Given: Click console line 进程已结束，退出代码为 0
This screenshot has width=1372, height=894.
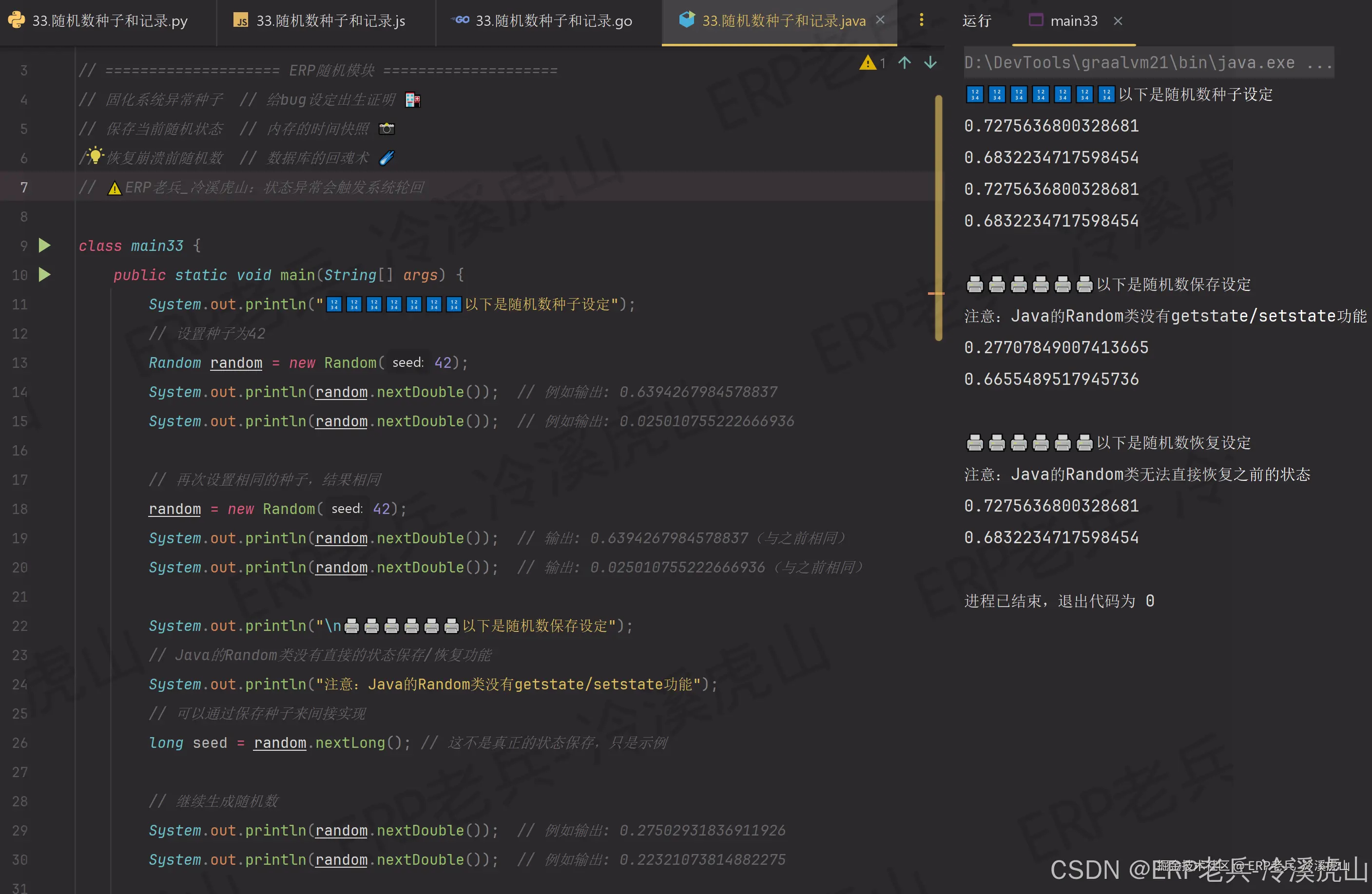Looking at the screenshot, I should click(1060, 601).
